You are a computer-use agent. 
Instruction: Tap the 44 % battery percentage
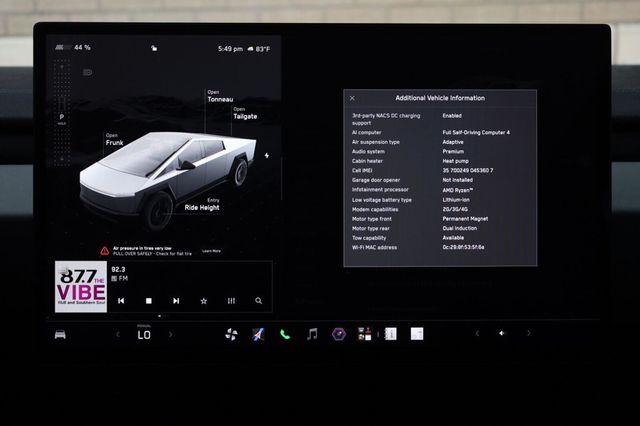tap(82, 48)
